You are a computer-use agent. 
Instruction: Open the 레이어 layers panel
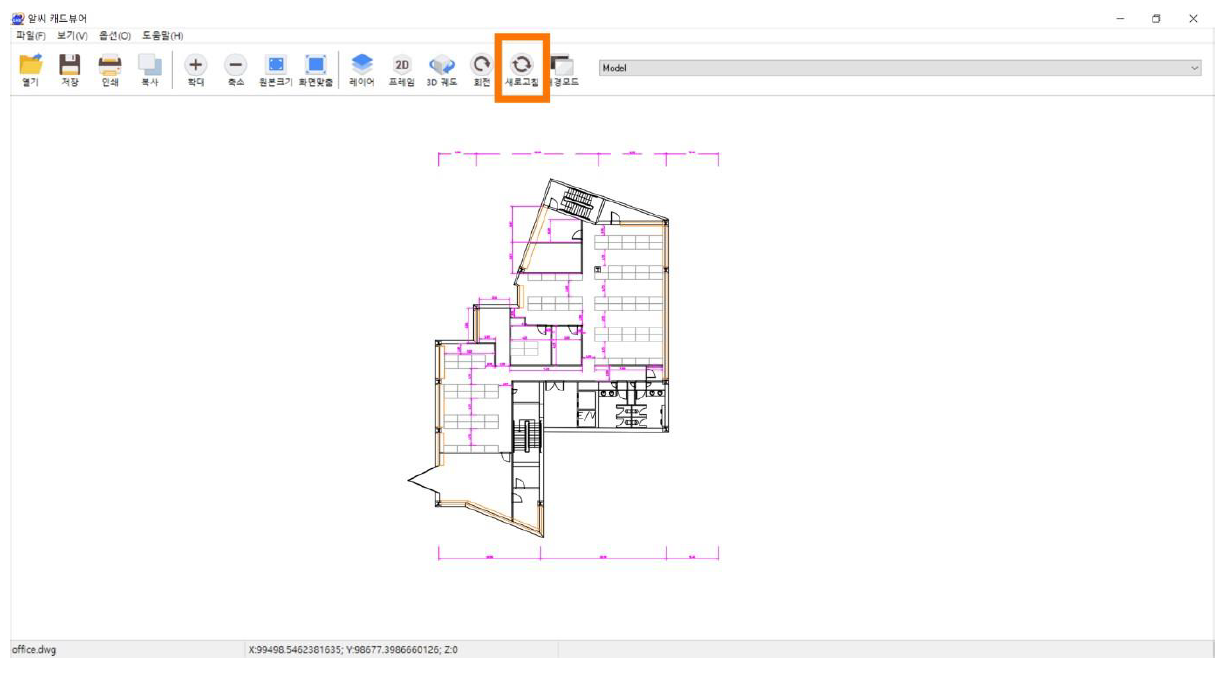[361, 69]
